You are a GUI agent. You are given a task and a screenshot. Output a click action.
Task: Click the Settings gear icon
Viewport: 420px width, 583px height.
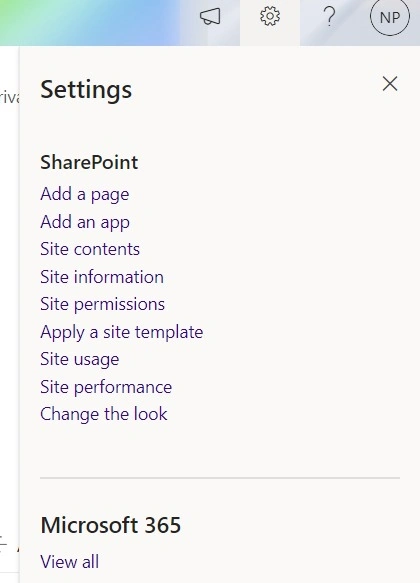click(x=270, y=17)
